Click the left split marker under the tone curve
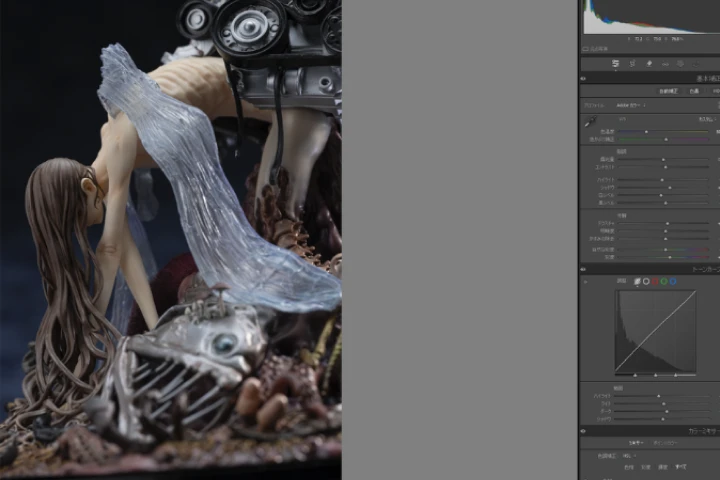 coord(635,375)
